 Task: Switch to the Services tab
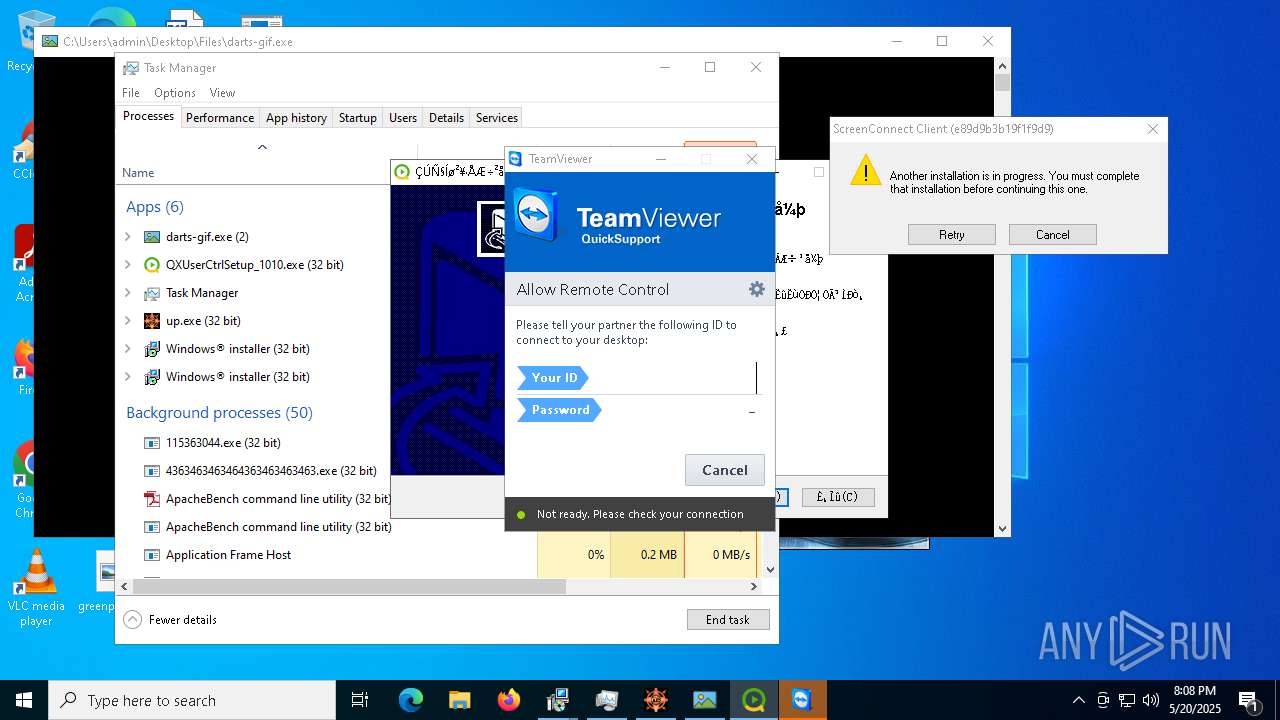point(496,117)
